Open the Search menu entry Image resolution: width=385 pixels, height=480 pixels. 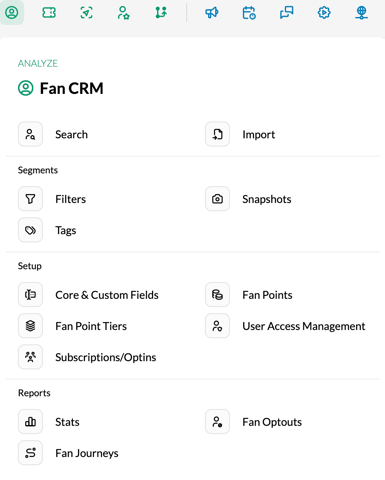coord(71,134)
